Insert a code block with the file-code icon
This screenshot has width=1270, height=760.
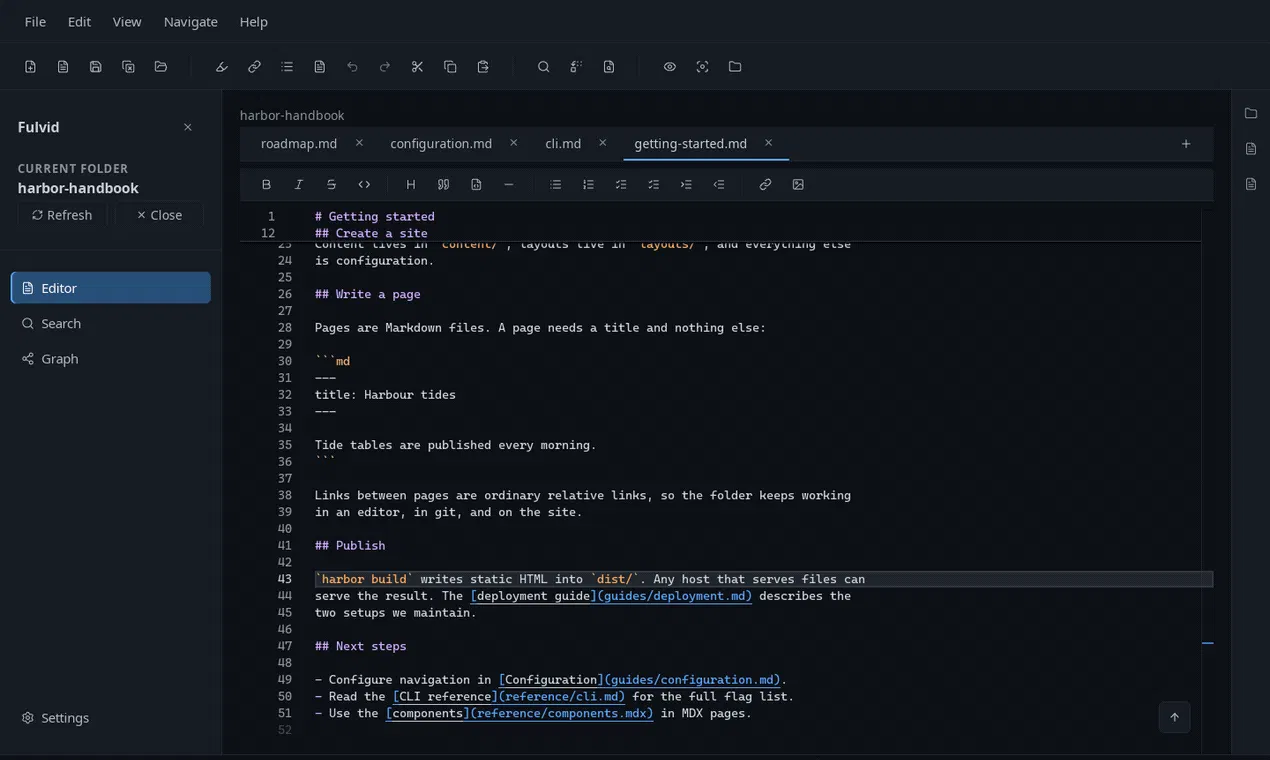(476, 185)
